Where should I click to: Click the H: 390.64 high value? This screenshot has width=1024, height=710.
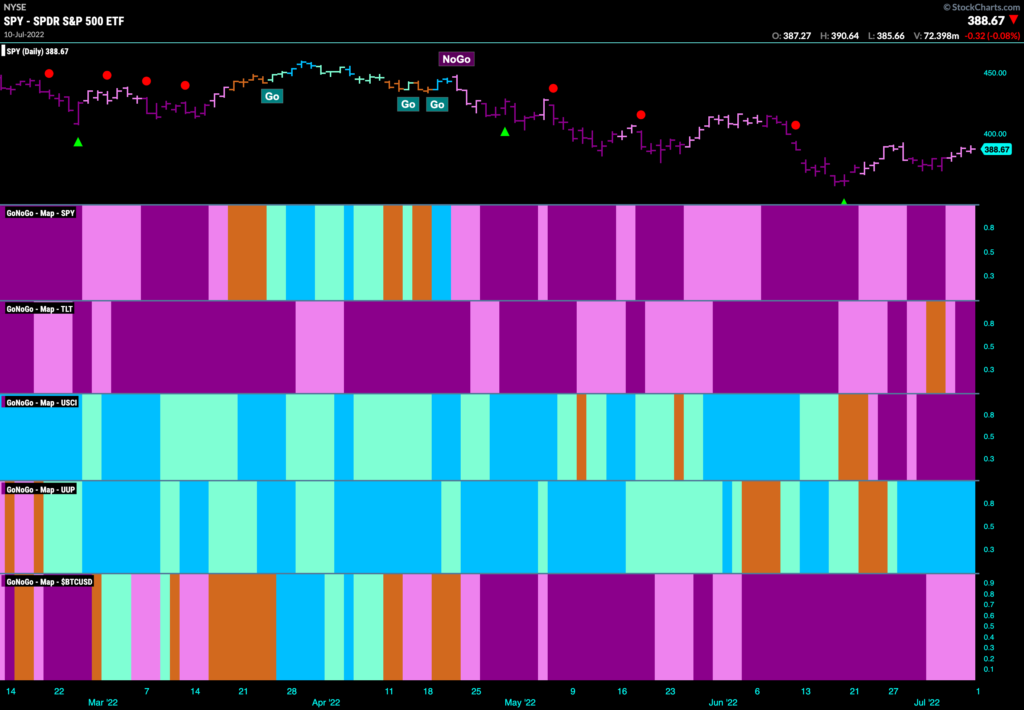pyautogui.click(x=839, y=36)
